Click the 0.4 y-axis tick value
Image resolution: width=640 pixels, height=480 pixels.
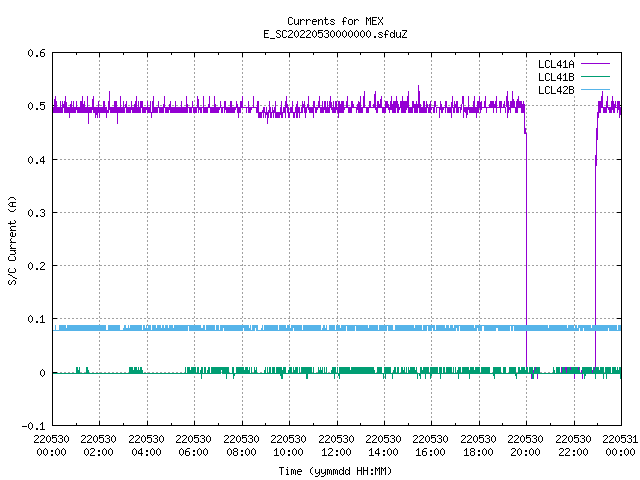coord(36,160)
